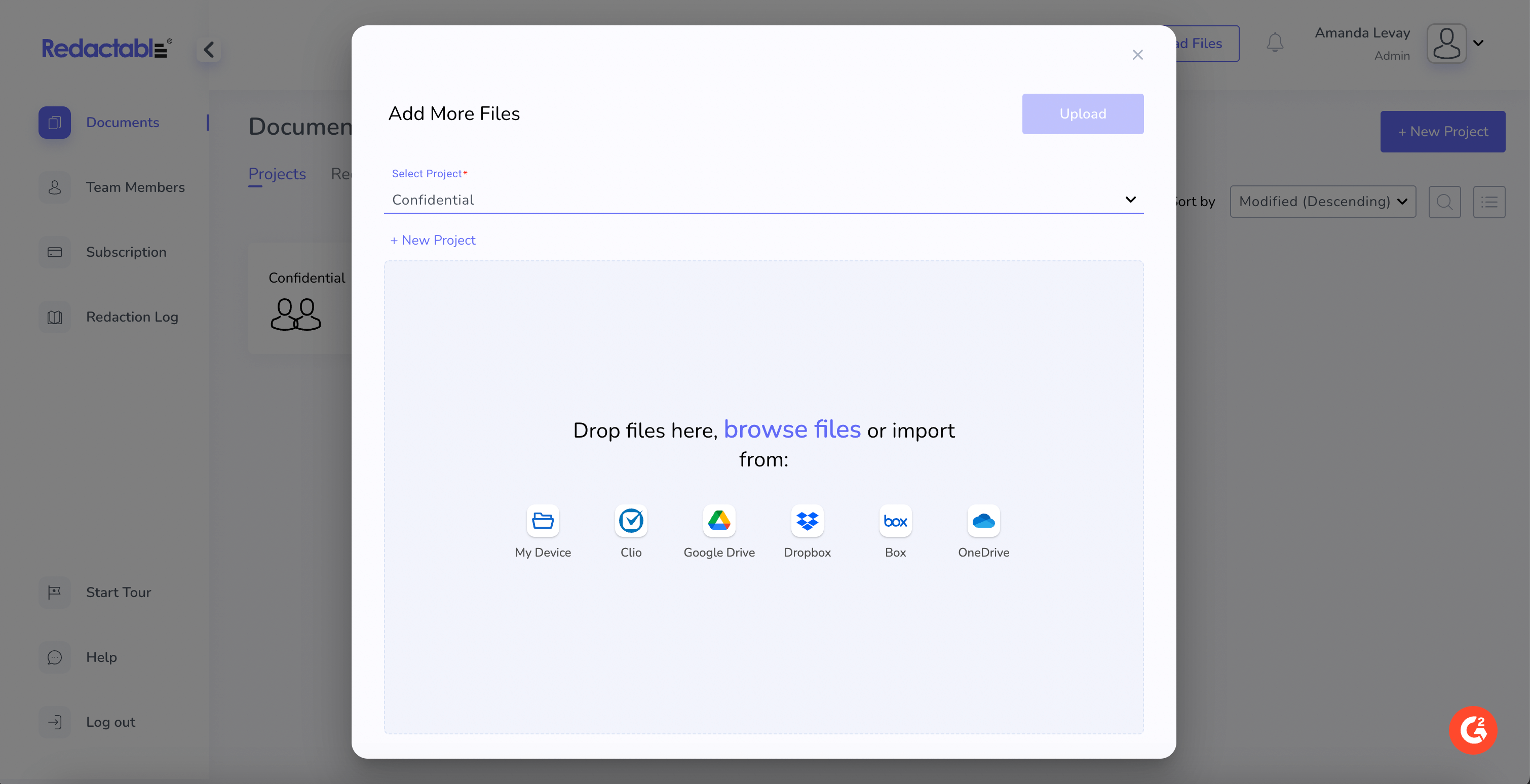The image size is (1530, 784).
Task: Click the Redactable logo
Action: point(107,48)
